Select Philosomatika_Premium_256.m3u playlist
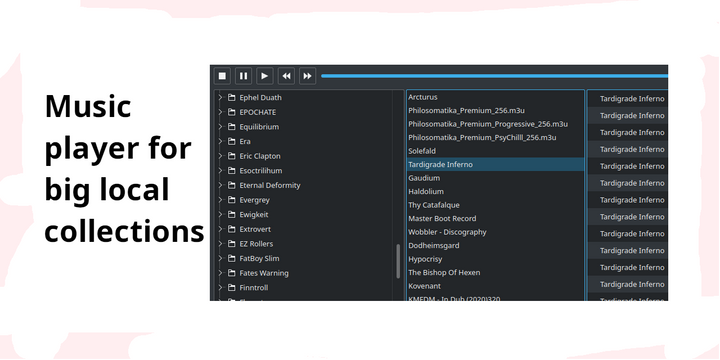Screen dimensions: 720x360 tap(495, 111)
